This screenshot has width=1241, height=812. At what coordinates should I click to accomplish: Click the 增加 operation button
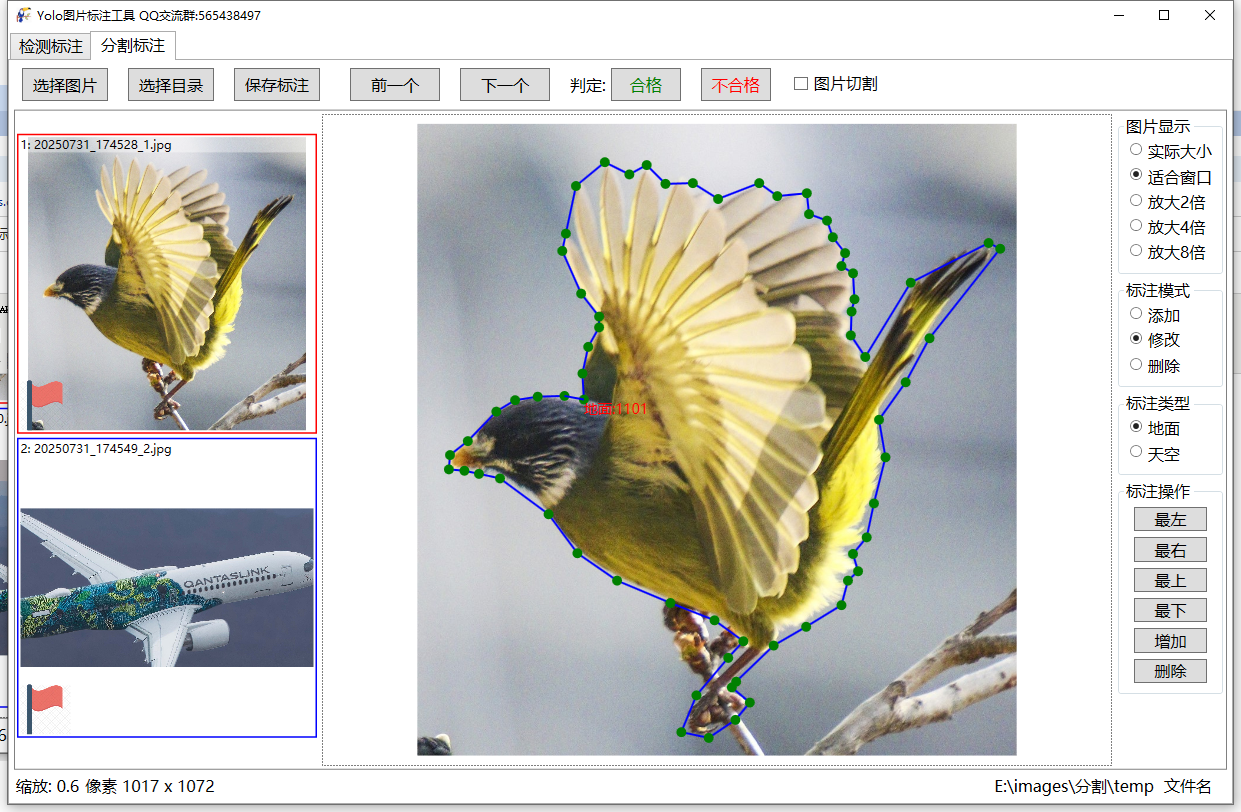(1170, 641)
